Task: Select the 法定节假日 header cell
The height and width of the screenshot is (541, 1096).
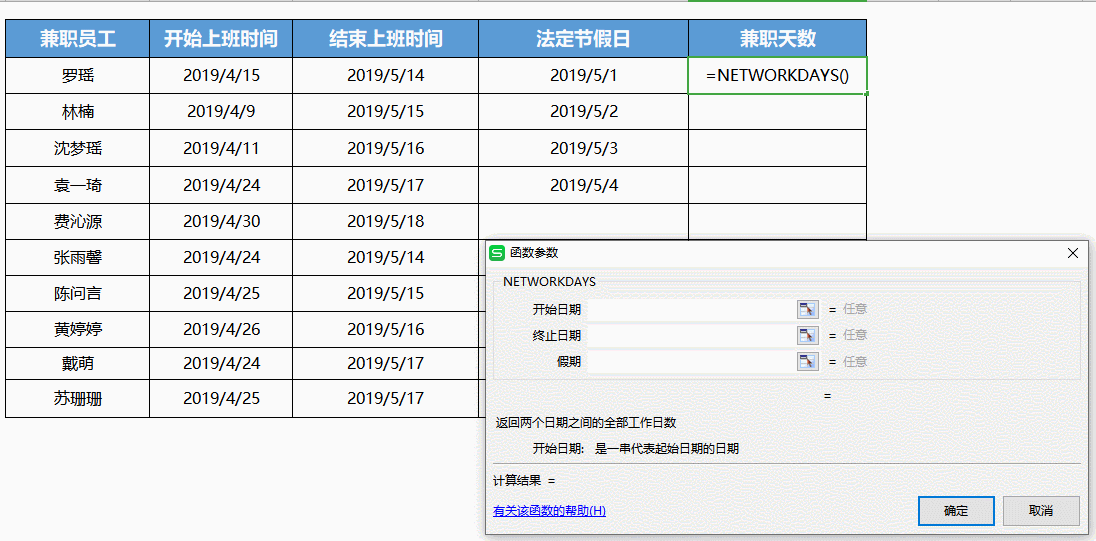Action: pyautogui.click(x=584, y=38)
